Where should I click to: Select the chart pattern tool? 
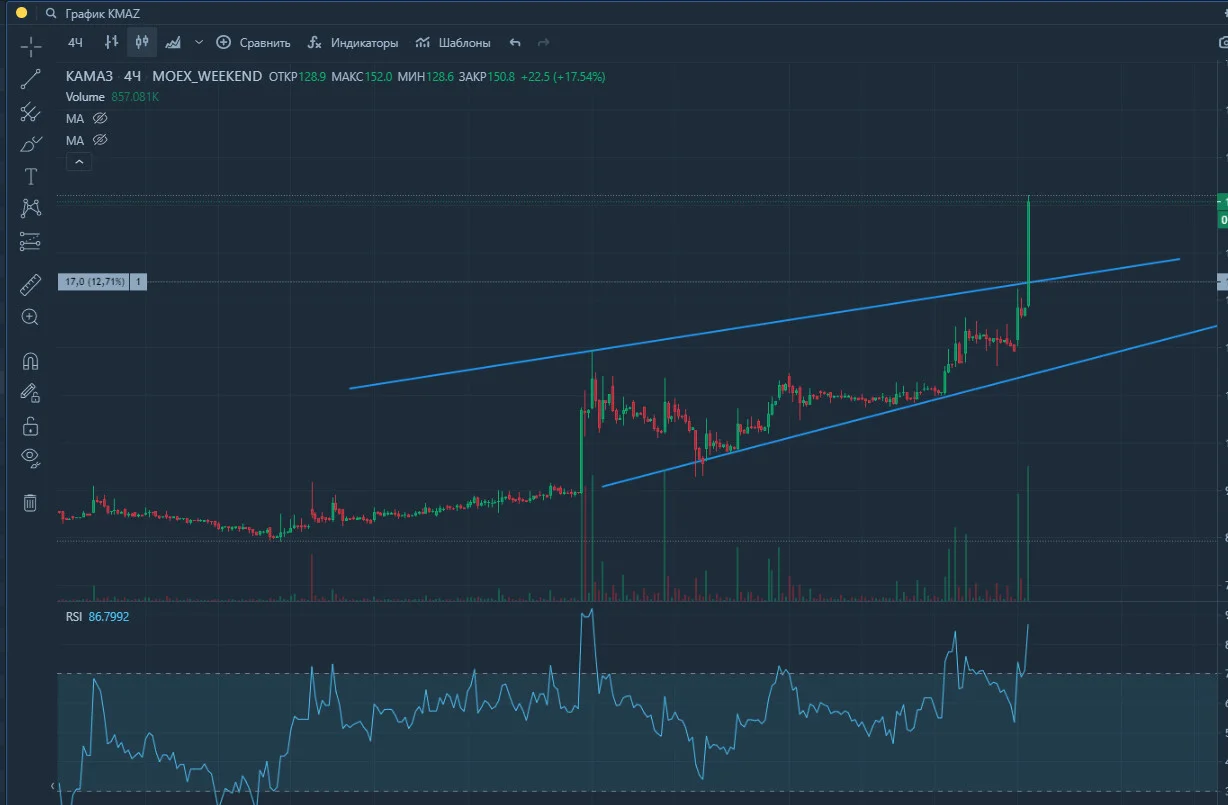[x=31, y=208]
